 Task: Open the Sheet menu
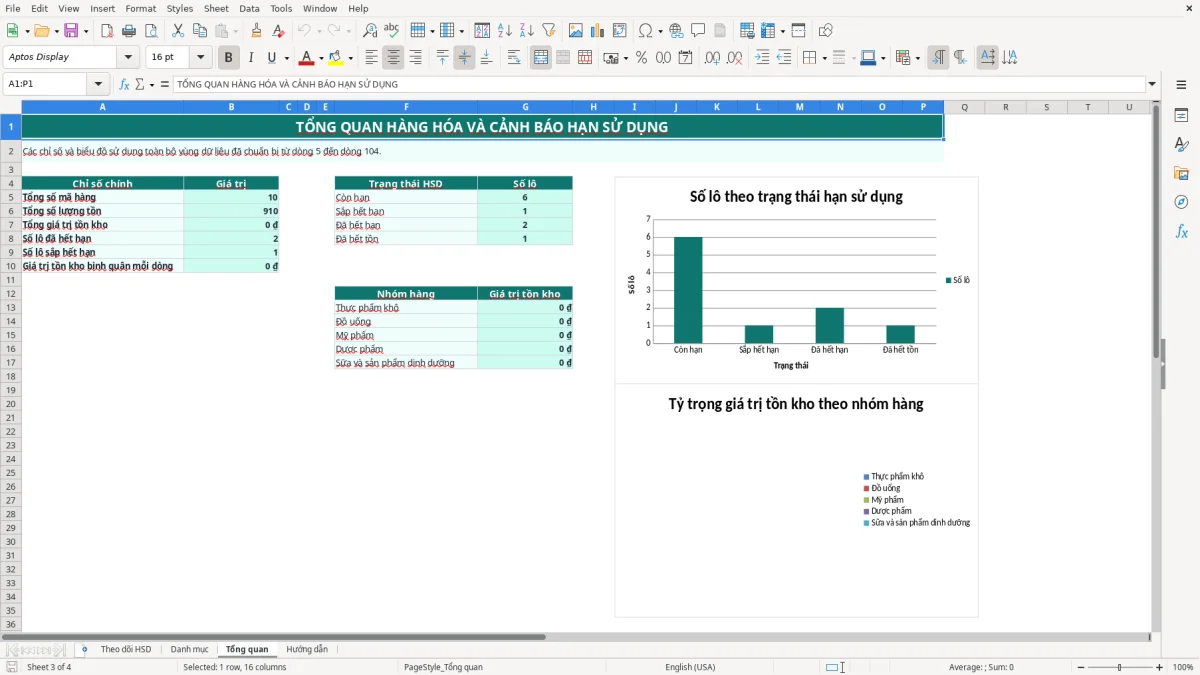(x=216, y=8)
